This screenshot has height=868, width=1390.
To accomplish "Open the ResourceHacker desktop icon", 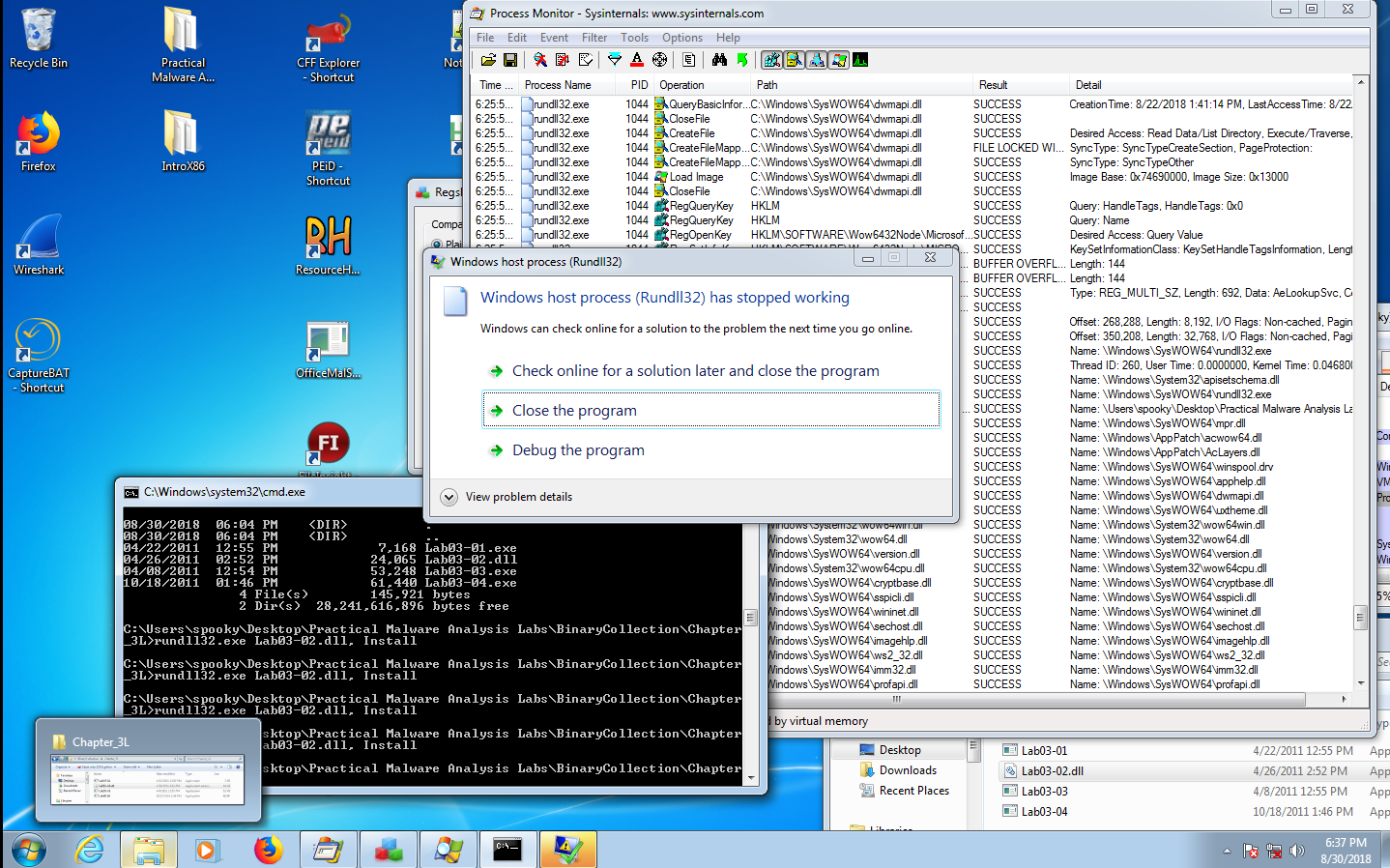I will [x=328, y=246].
